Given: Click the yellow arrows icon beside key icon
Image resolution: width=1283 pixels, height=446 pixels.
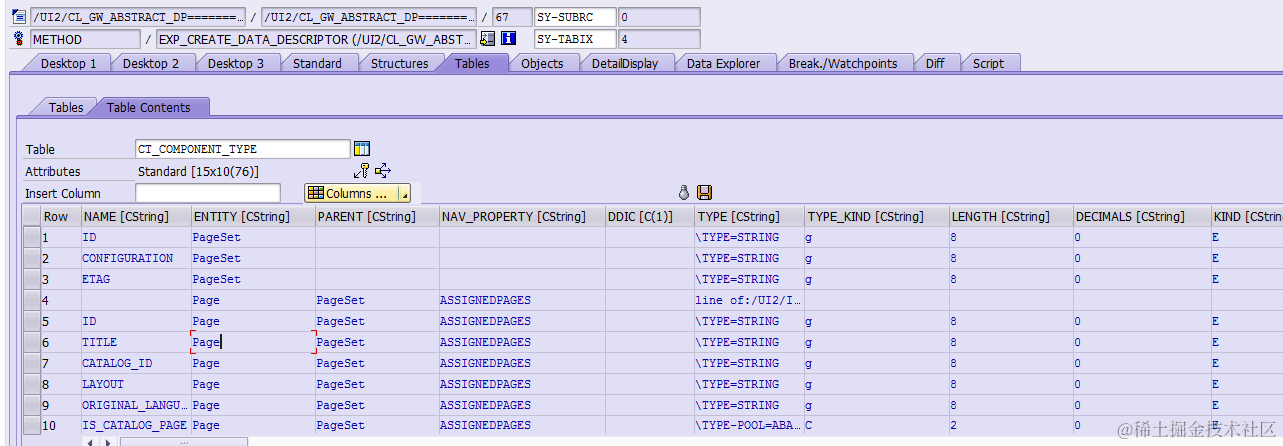Looking at the screenshot, I should (383, 171).
